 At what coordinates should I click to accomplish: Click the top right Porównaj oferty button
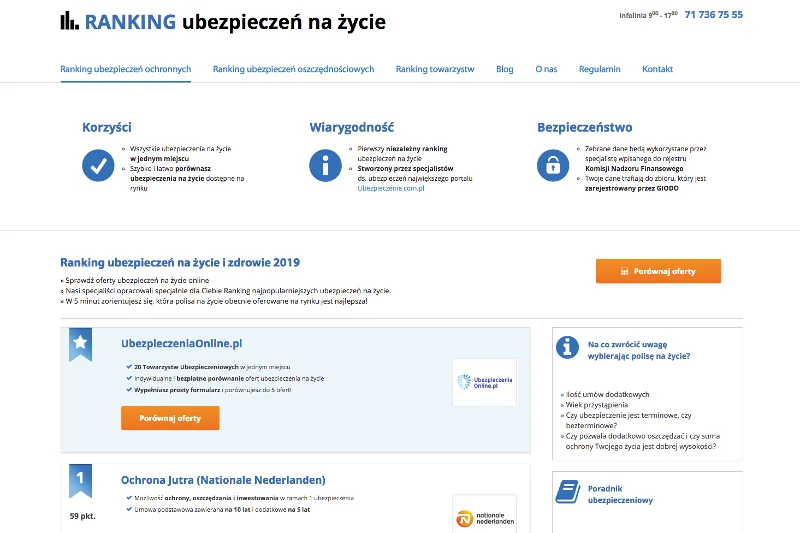click(658, 271)
